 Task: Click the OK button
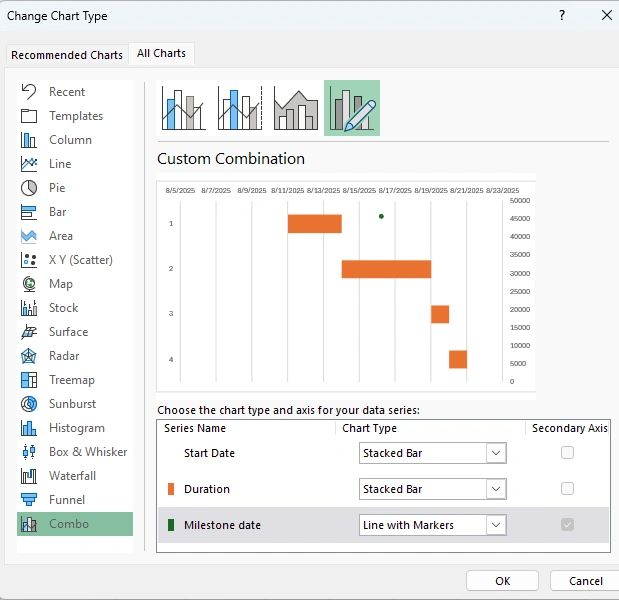pyautogui.click(x=502, y=581)
